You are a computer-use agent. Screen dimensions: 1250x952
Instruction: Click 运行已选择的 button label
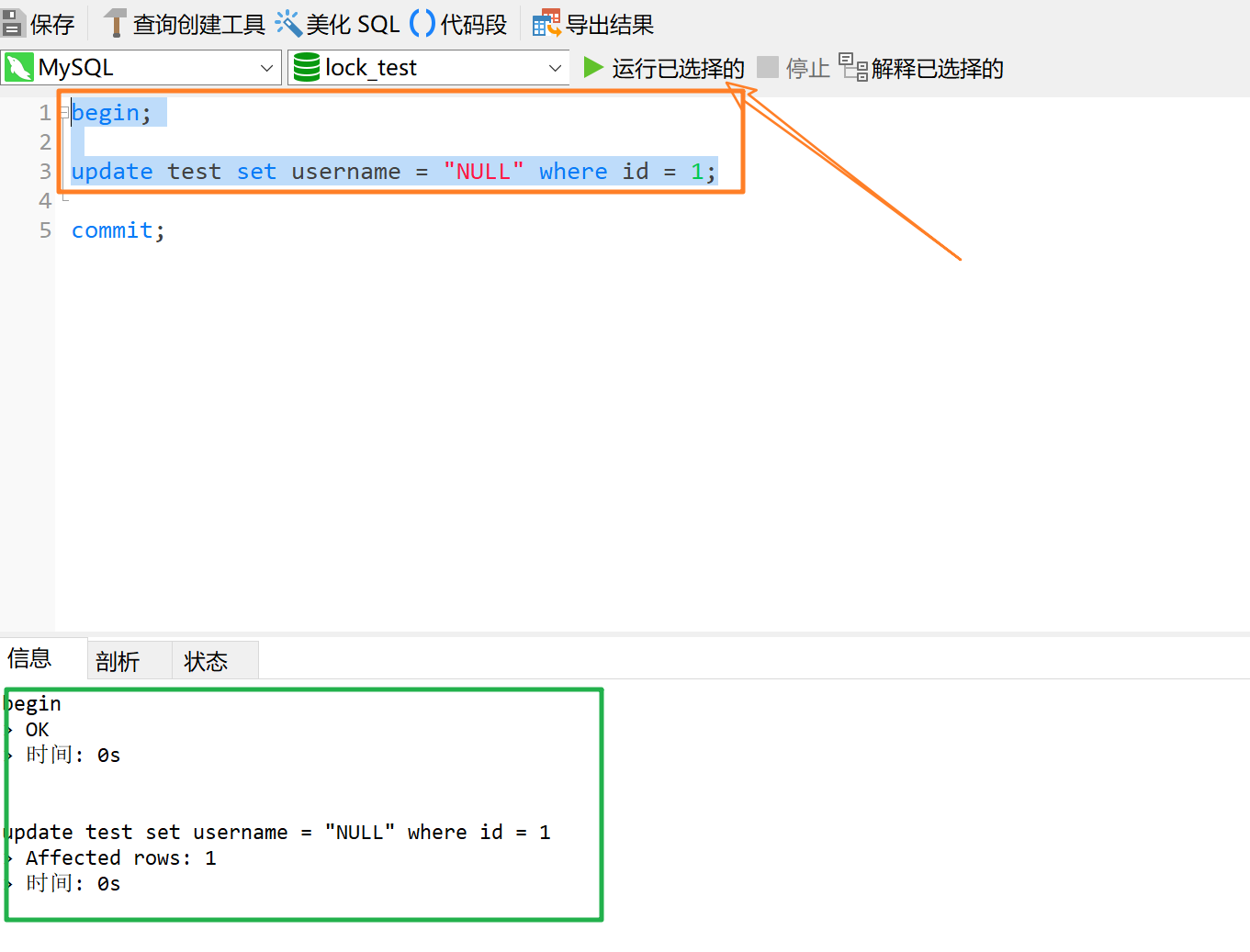[x=679, y=69]
